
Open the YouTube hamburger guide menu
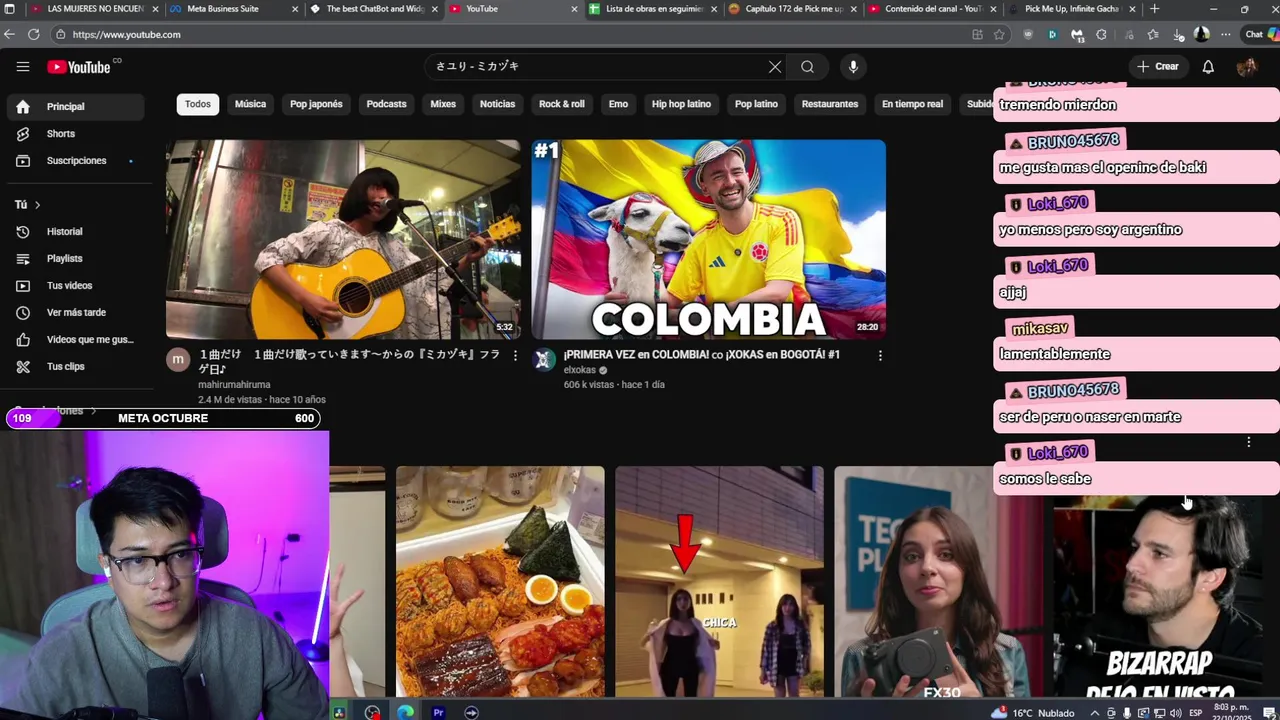pos(23,67)
